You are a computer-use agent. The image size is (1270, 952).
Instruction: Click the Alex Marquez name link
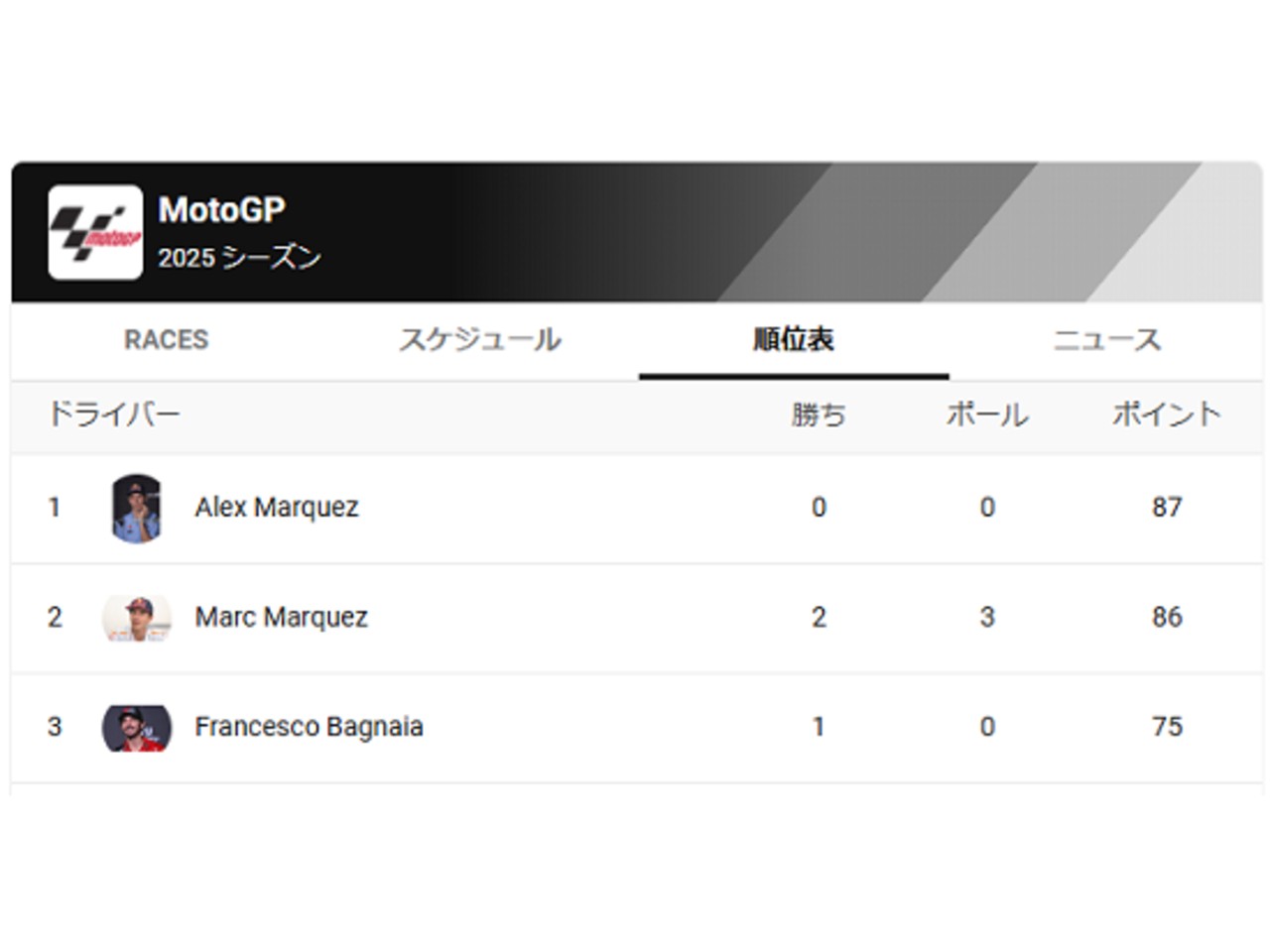pos(277,508)
